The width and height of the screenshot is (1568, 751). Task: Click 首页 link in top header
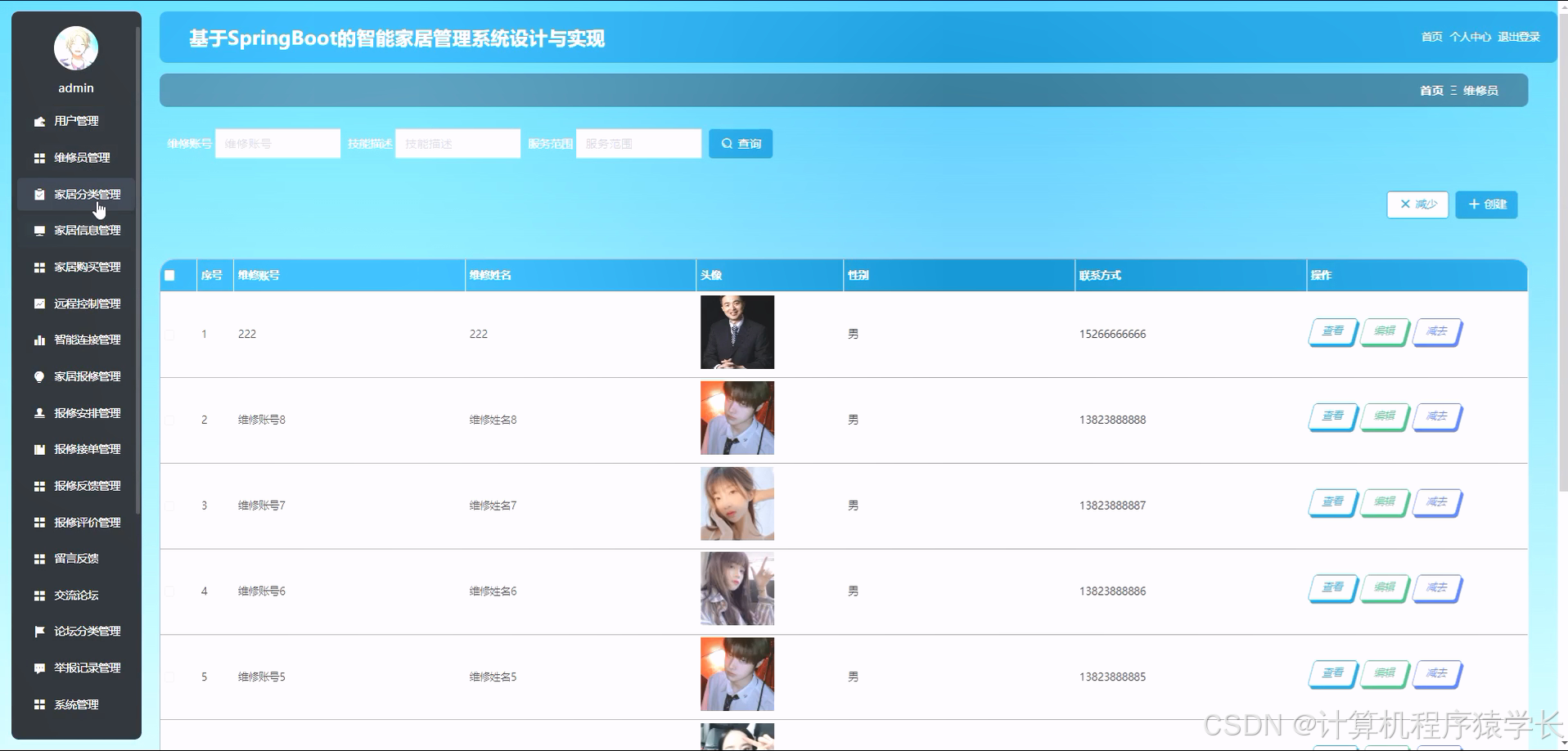(1431, 37)
